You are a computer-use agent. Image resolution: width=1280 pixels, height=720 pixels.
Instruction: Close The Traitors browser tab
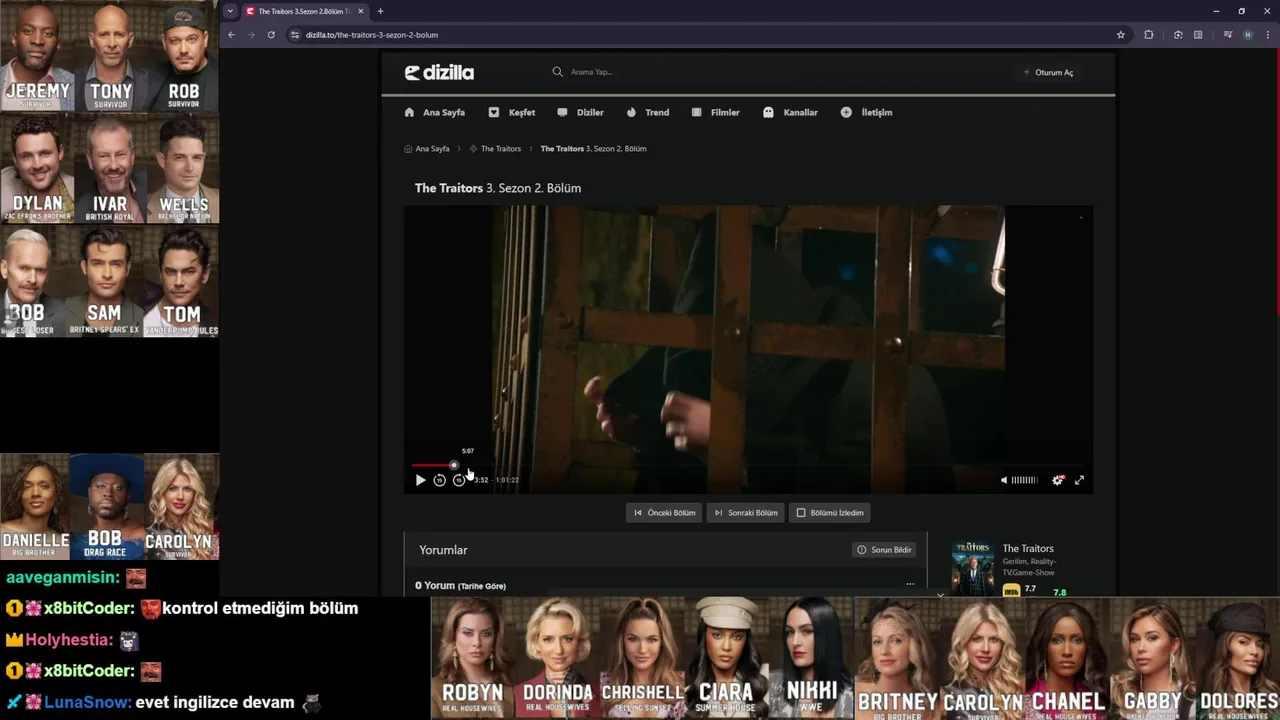(x=361, y=11)
